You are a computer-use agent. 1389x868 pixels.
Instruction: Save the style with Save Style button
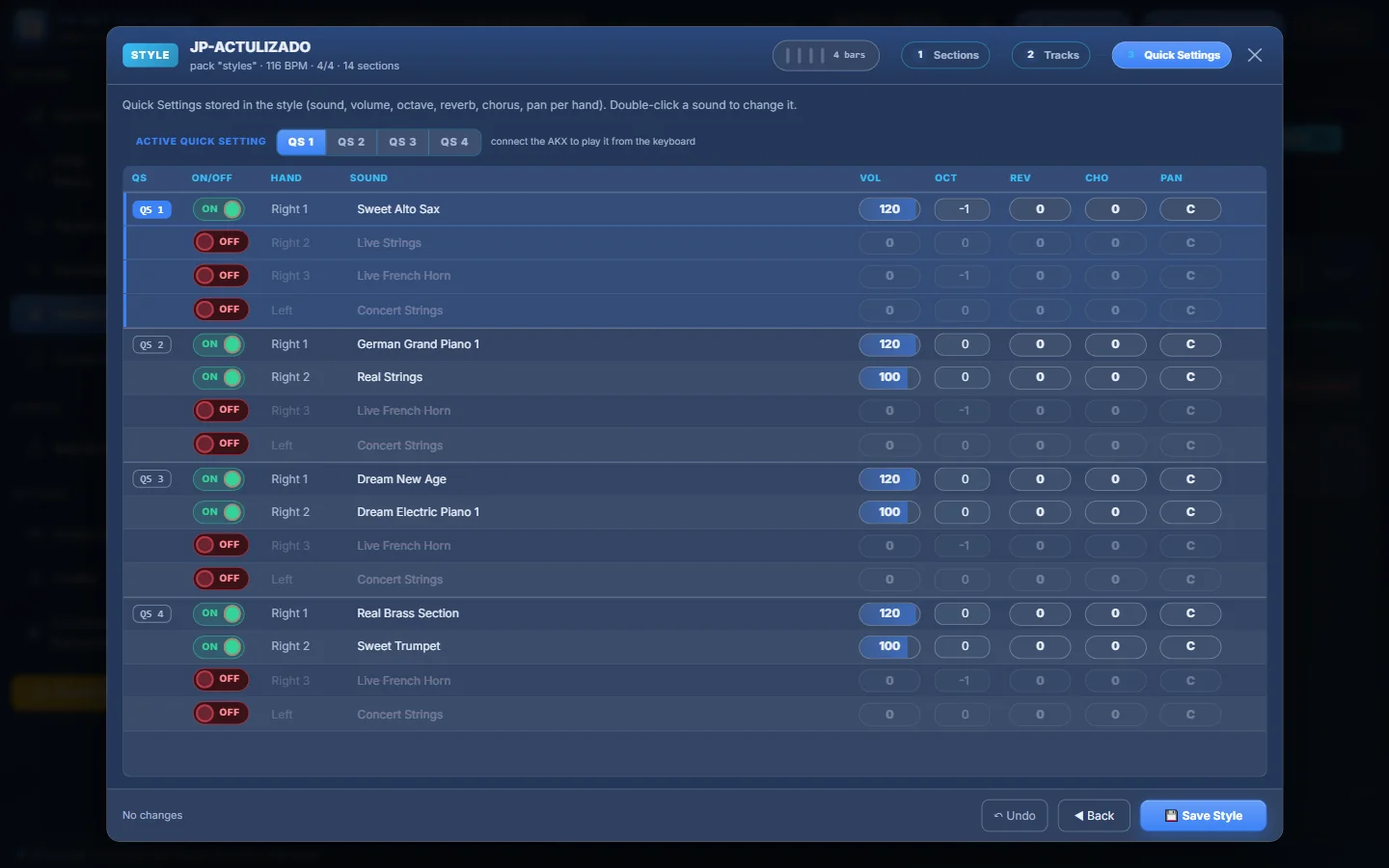click(x=1203, y=816)
